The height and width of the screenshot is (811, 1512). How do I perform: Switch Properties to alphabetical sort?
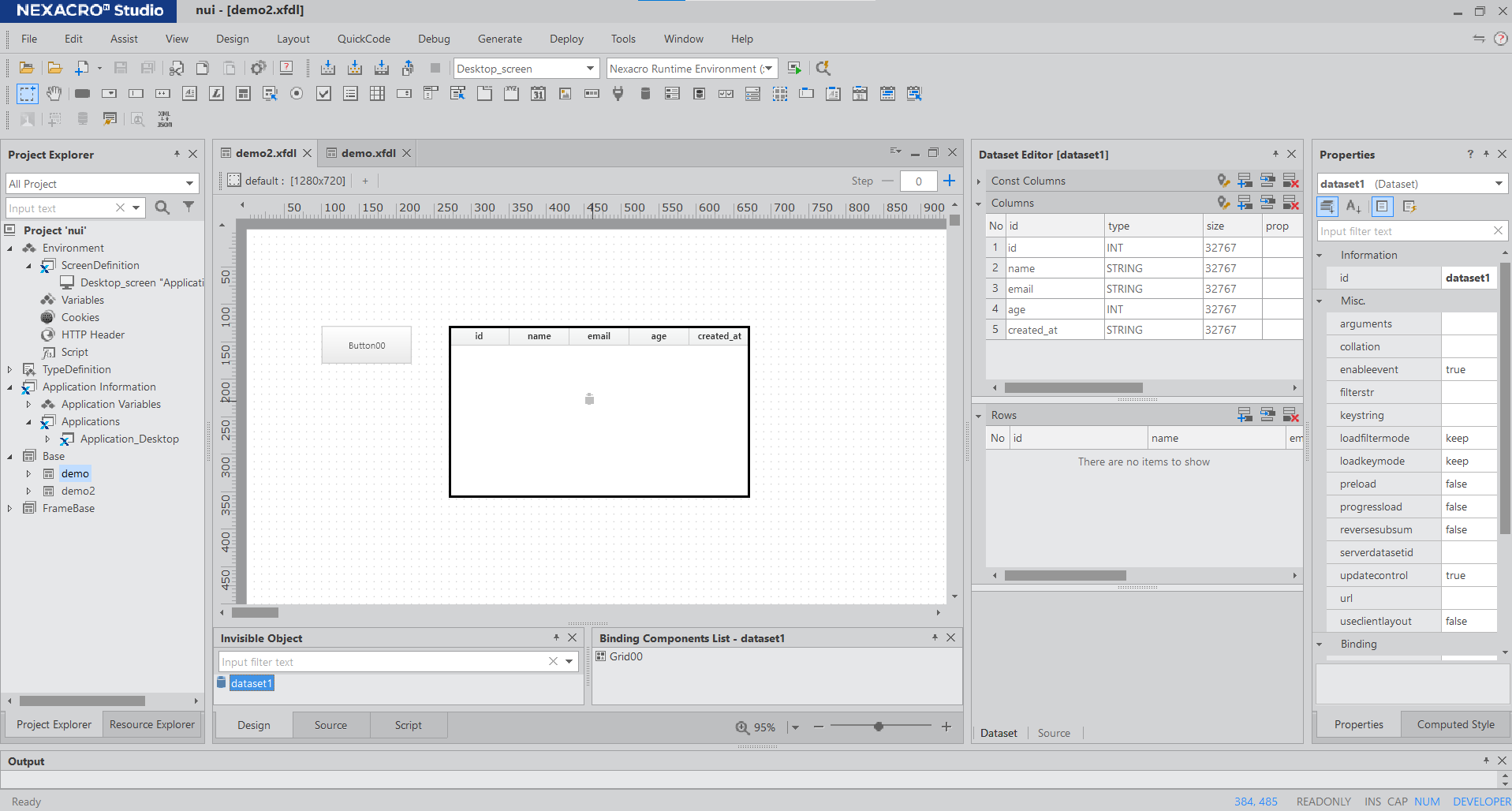pos(1354,207)
